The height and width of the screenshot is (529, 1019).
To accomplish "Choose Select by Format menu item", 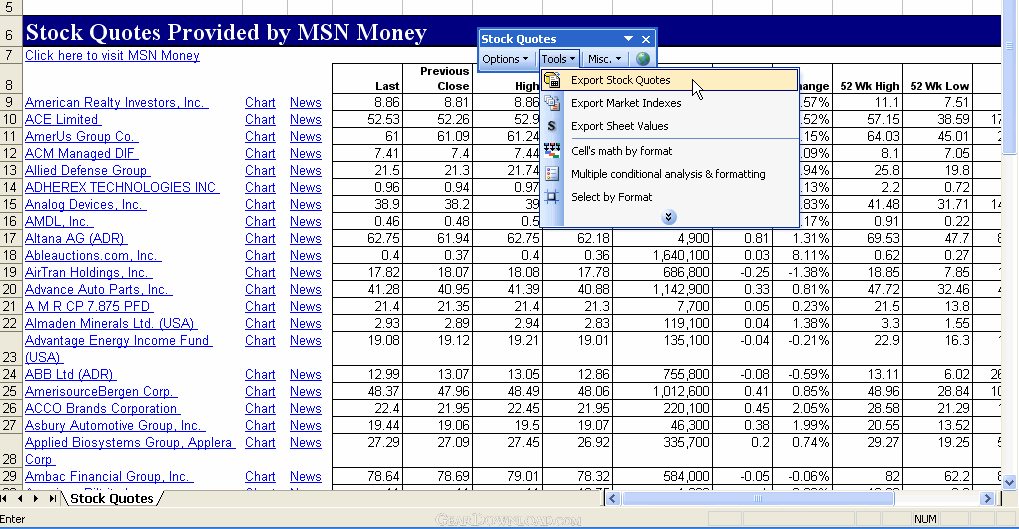I will point(669,197).
